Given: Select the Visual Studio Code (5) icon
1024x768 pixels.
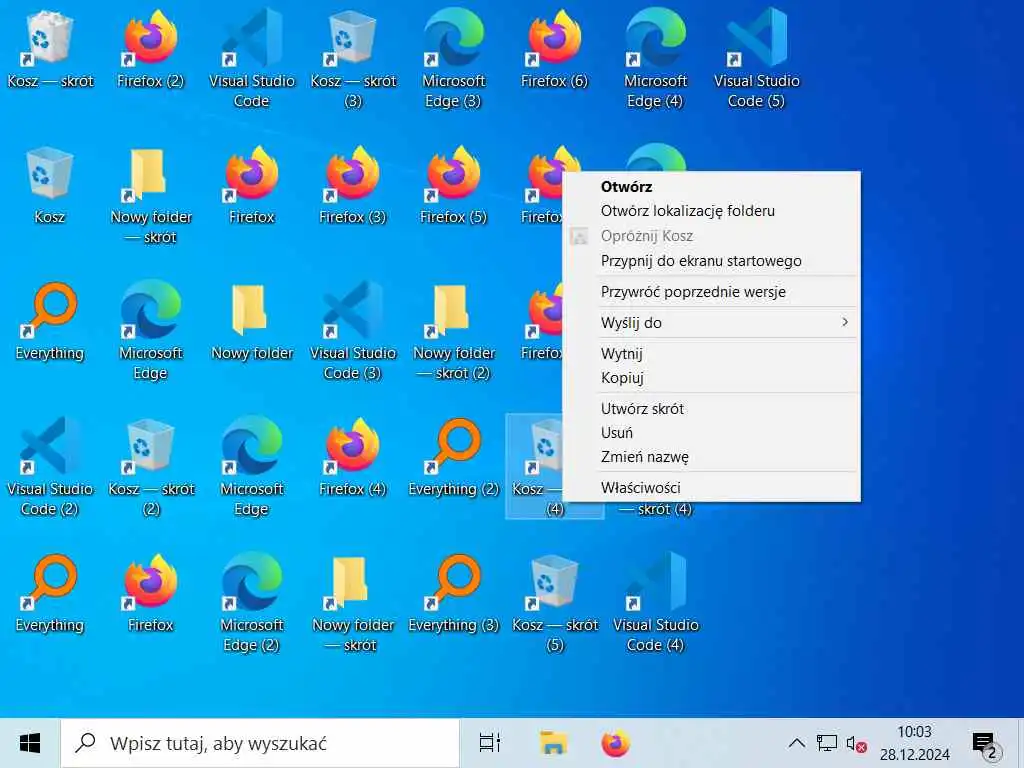Looking at the screenshot, I should [756, 57].
